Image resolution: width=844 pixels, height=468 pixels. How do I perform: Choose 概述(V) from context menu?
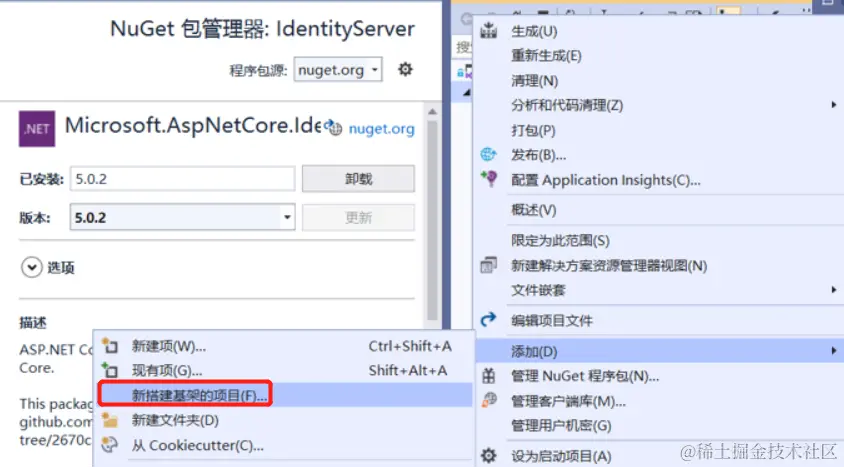[659, 210]
